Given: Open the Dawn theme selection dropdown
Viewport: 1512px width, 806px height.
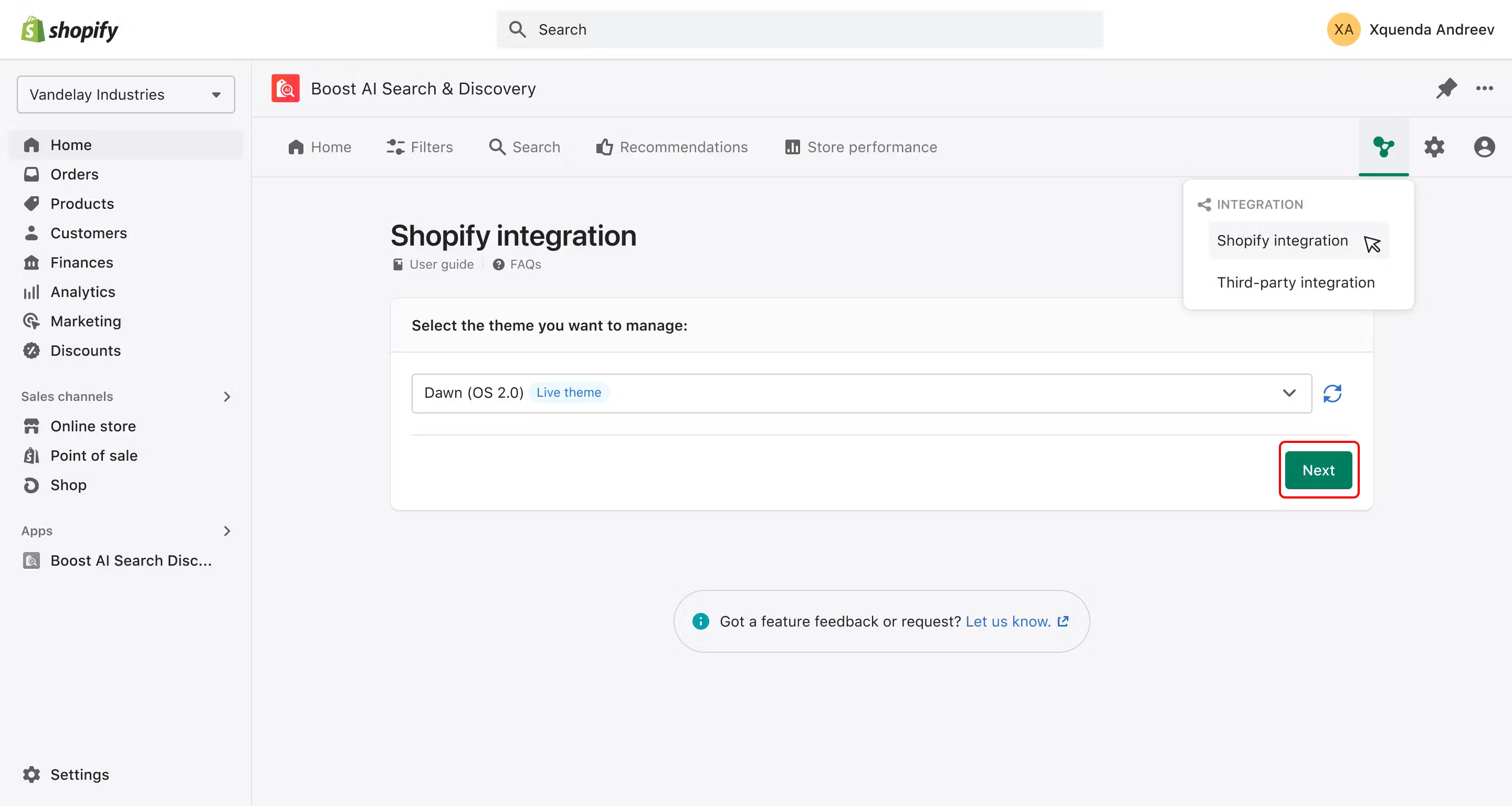Looking at the screenshot, I should click(861, 393).
